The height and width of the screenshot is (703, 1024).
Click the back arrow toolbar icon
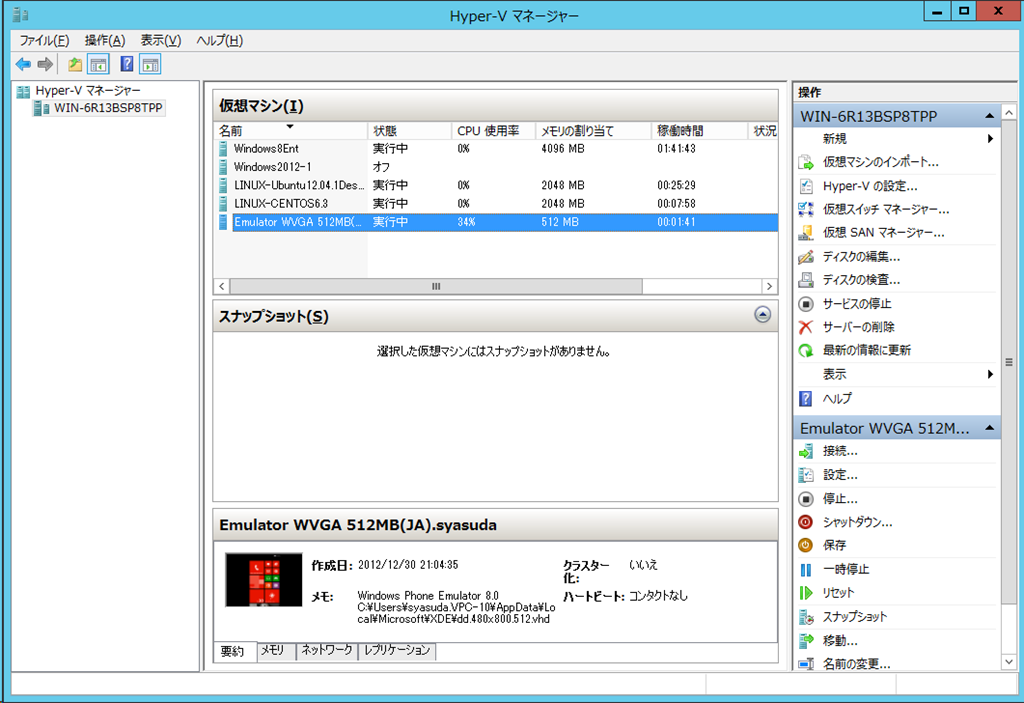pos(24,64)
